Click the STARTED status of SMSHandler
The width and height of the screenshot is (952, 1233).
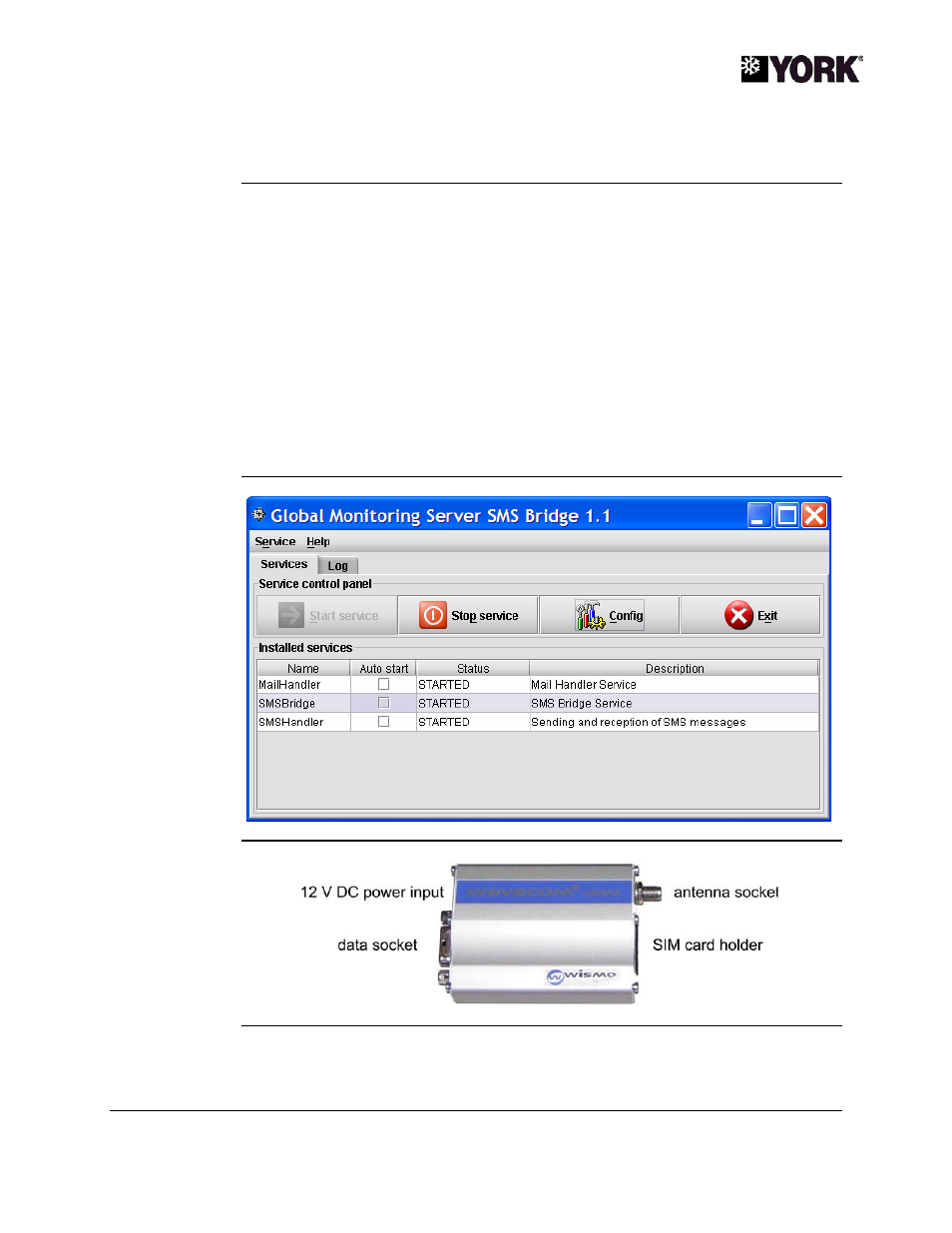click(x=444, y=722)
